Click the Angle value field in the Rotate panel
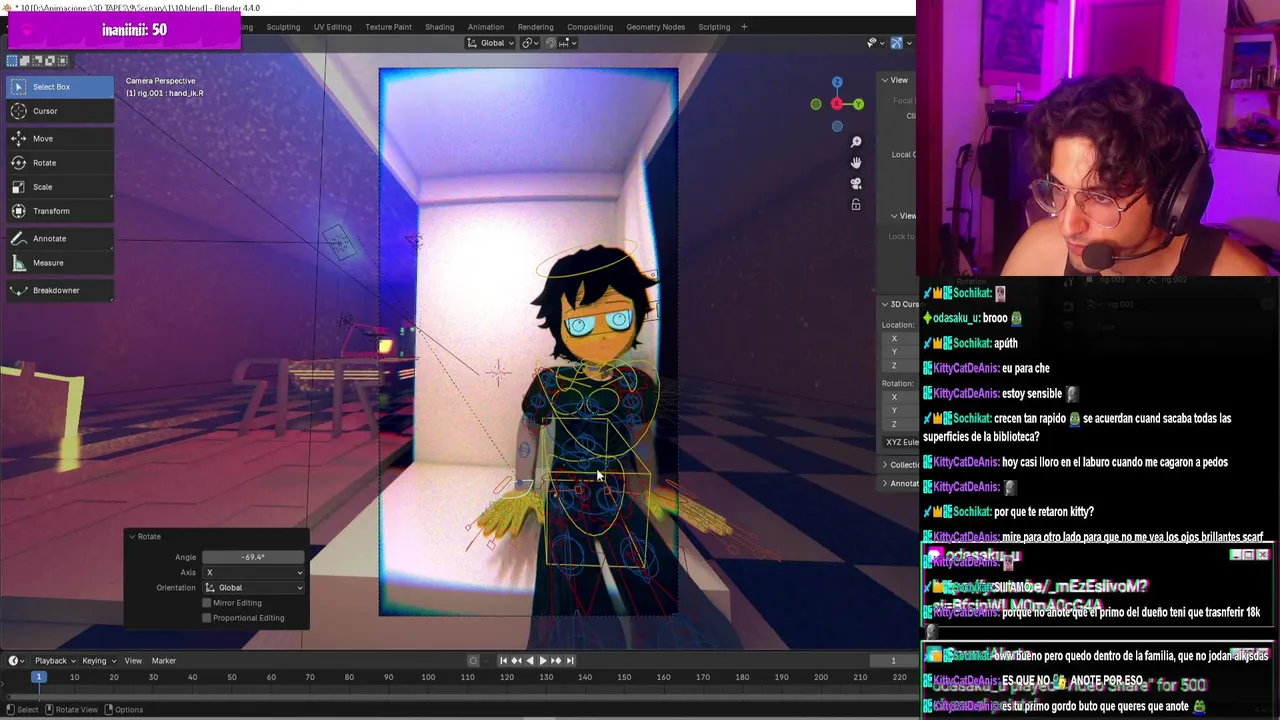1280x720 pixels. click(254, 557)
